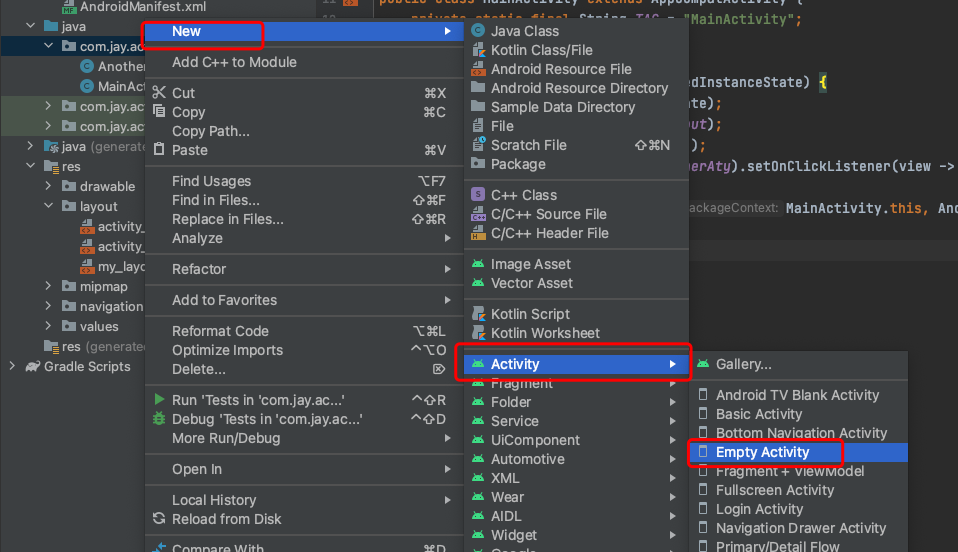Click the MainAct class icon in project tree
This screenshot has width=958, height=552.
(87, 86)
